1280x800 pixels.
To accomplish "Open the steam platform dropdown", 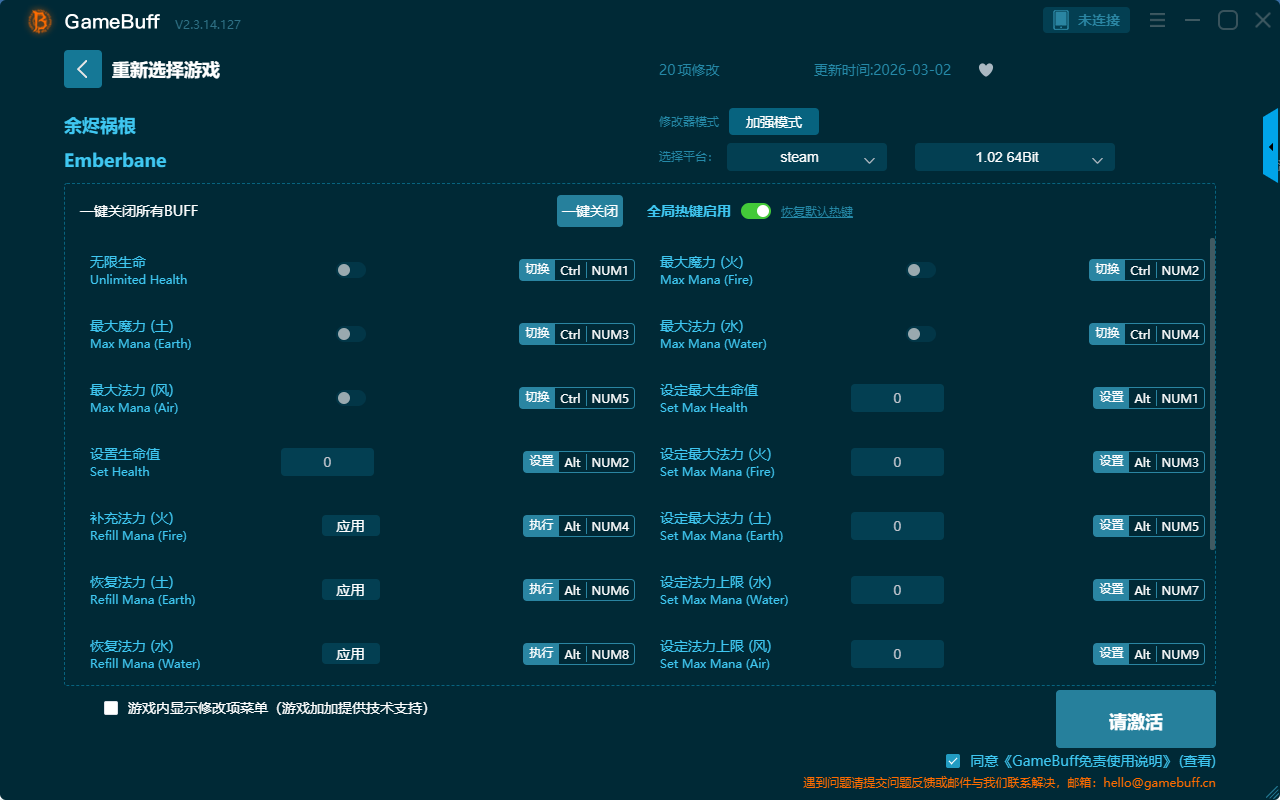I will pos(806,157).
